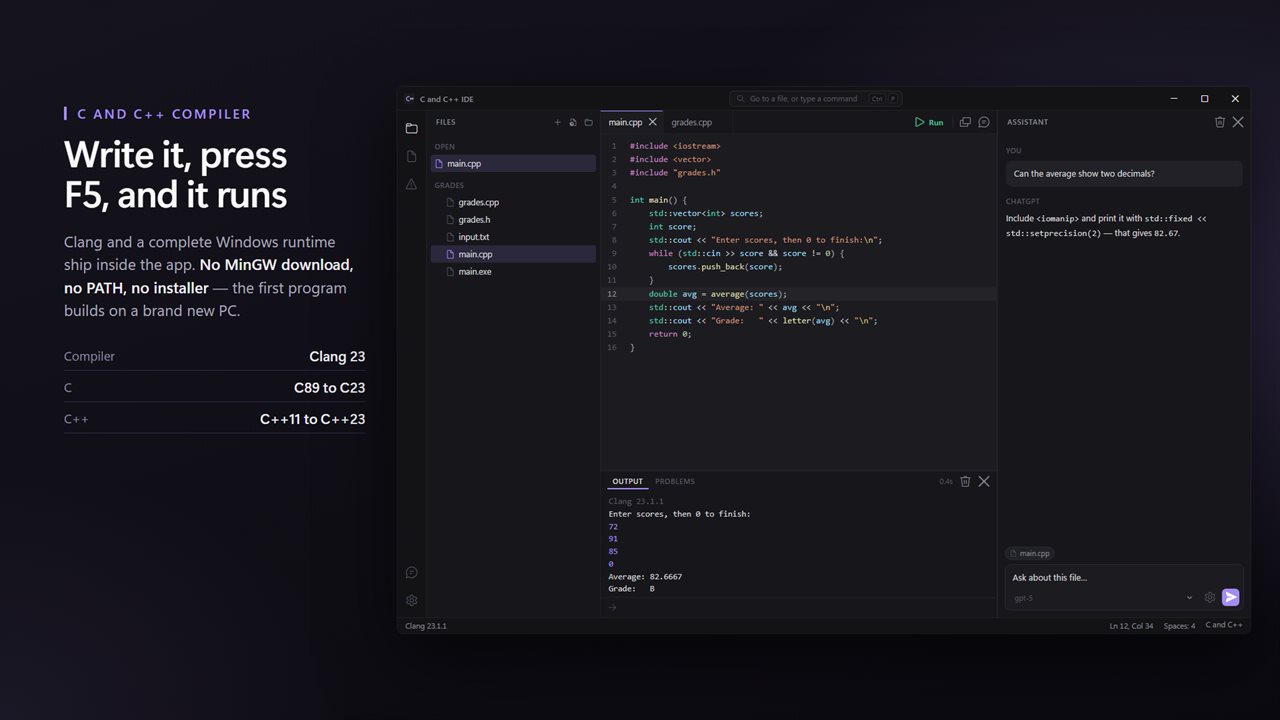Open the chat icon at sidebar bottom
The image size is (1280, 720).
tap(411, 573)
